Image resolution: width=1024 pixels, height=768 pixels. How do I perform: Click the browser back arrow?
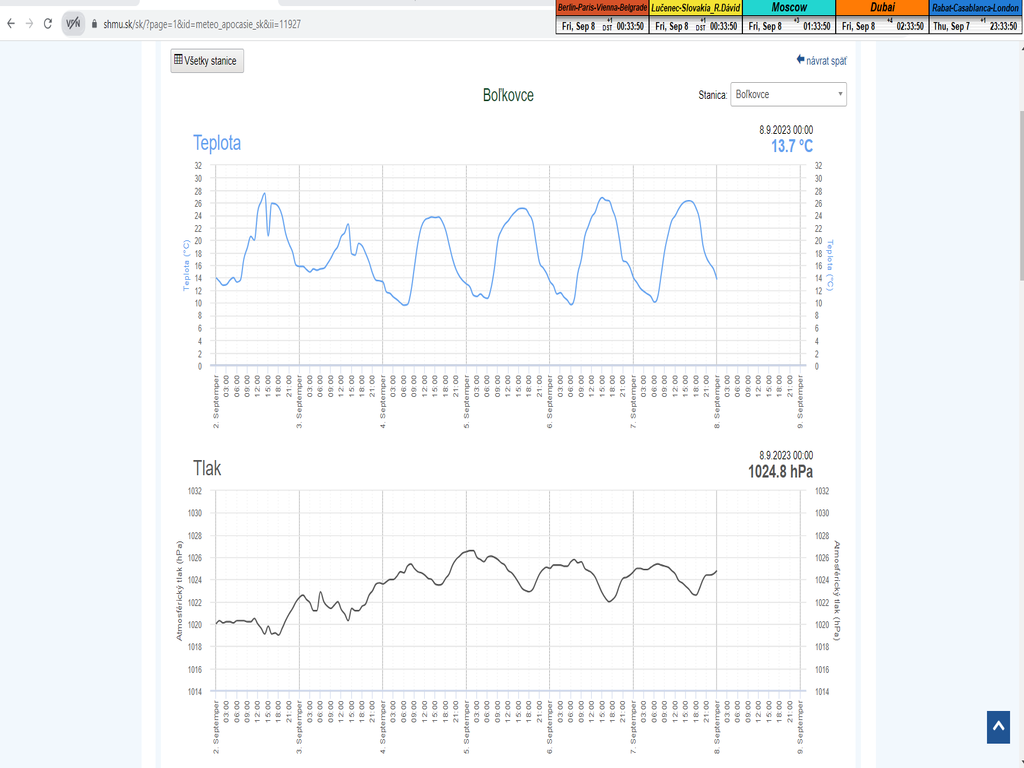10,23
